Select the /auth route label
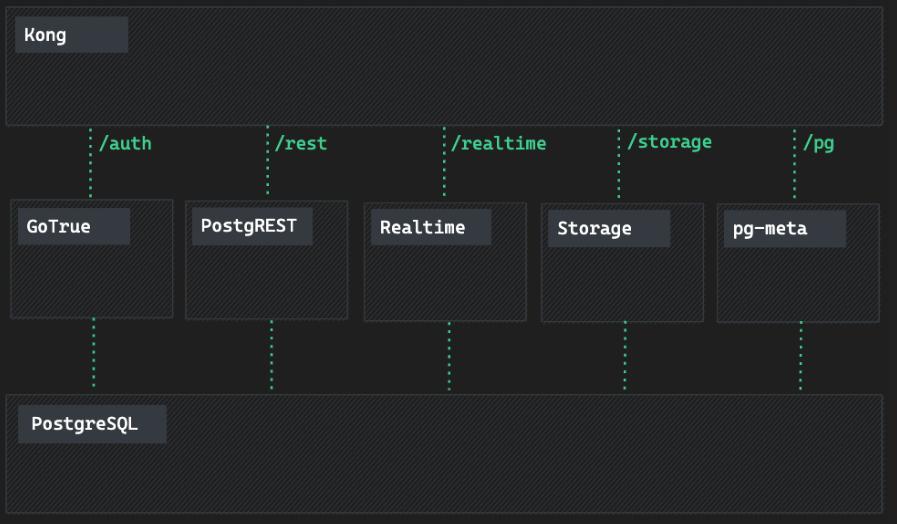Viewport: 897px width, 524px height. (125, 143)
